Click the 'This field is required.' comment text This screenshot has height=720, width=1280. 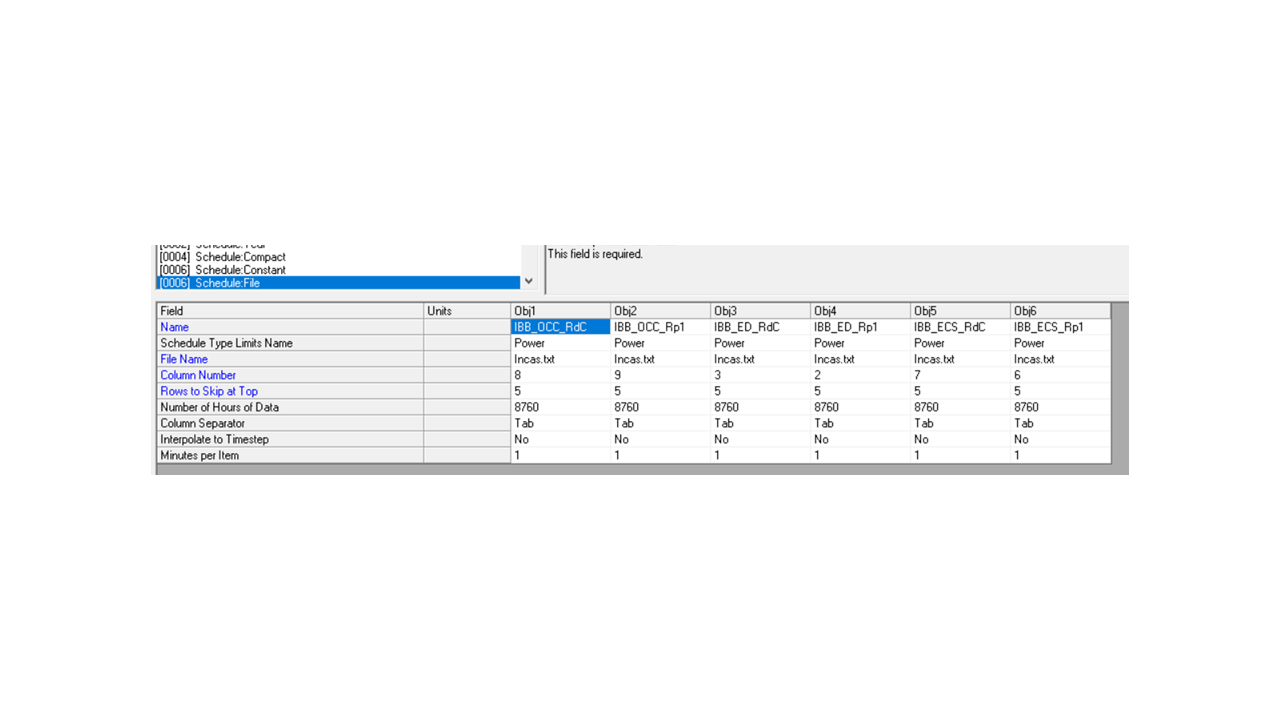click(x=595, y=254)
